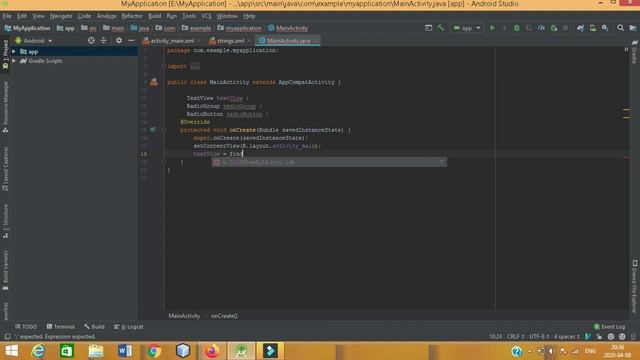
Task: Open the Project Structure icon in toolbar
Action: pyautogui.click(x=633, y=28)
